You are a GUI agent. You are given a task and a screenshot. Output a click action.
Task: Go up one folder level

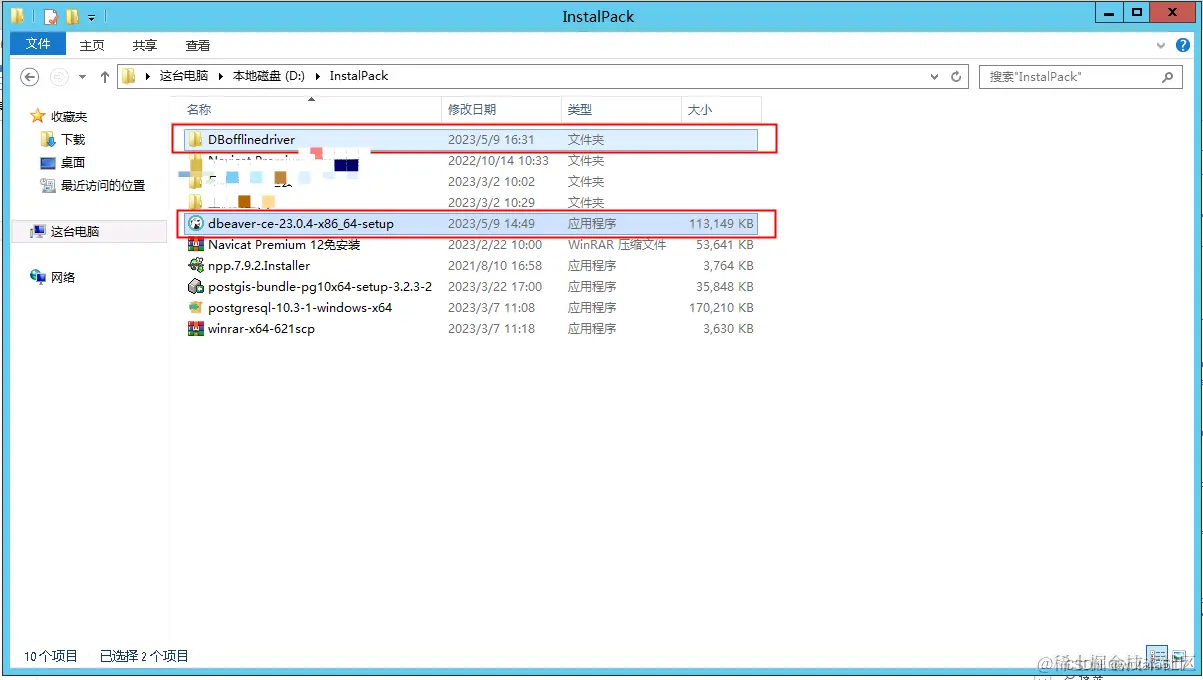click(x=105, y=76)
